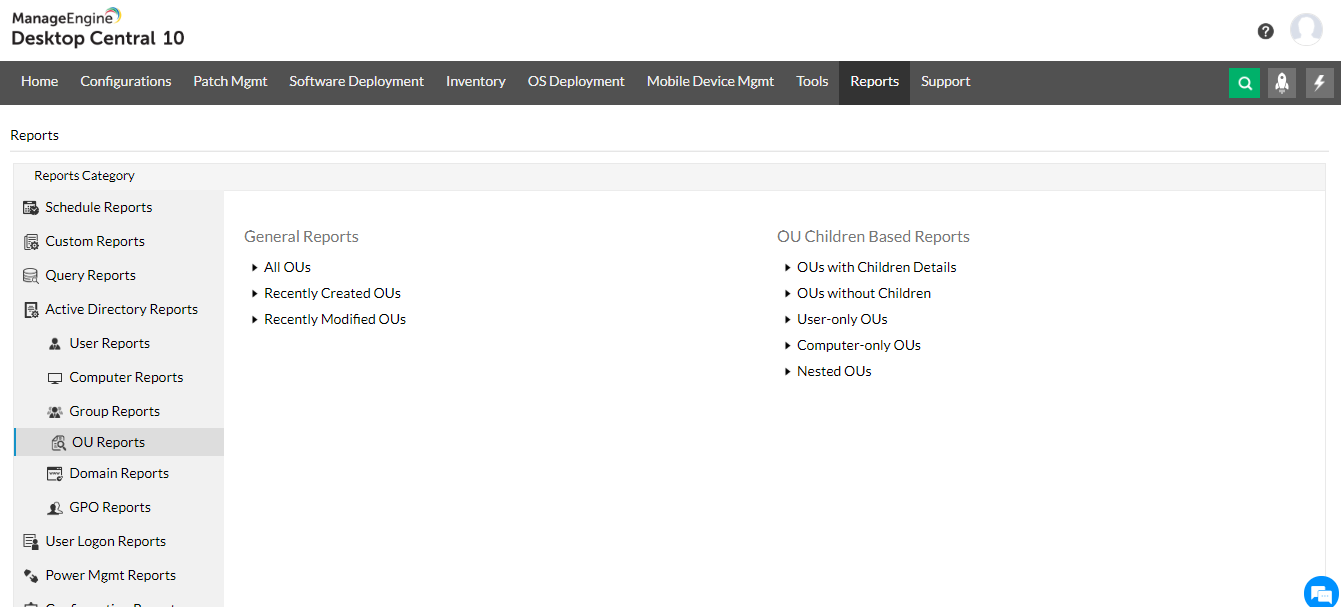Click the Group Reports people icon
The width and height of the screenshot is (1341, 607).
(x=55, y=412)
